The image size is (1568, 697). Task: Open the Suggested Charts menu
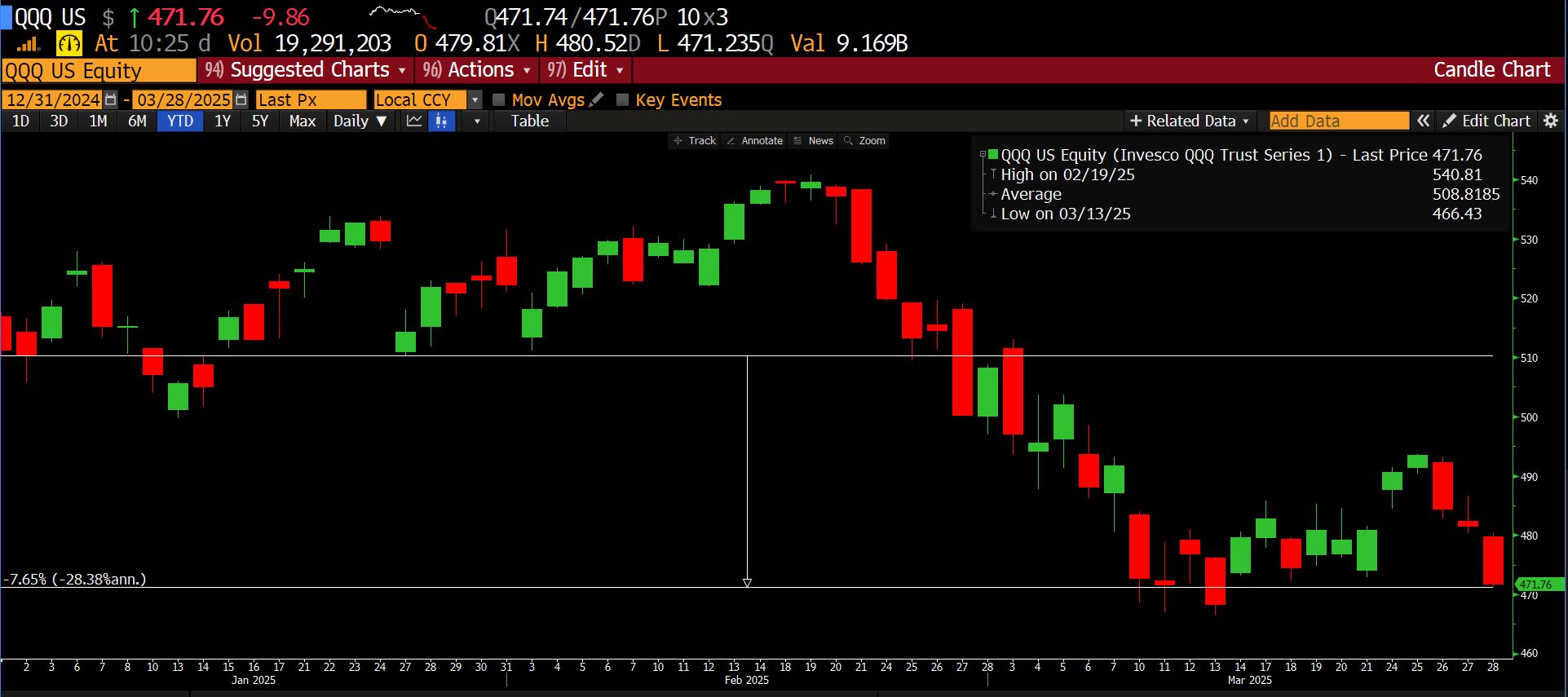click(x=305, y=70)
